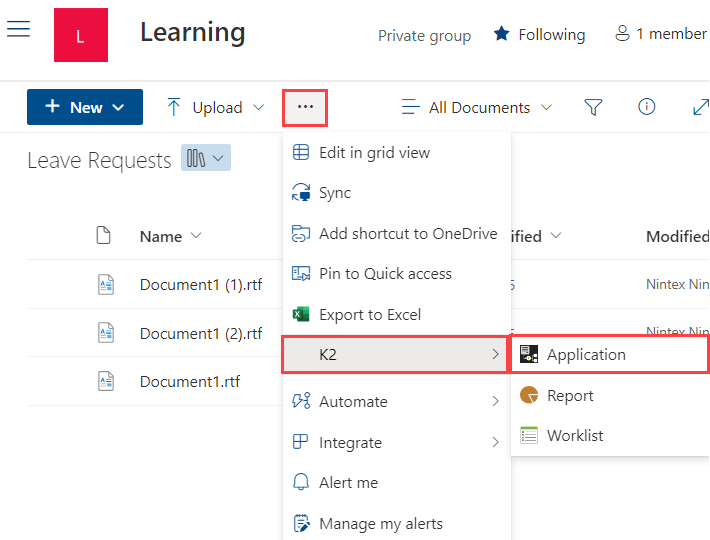The width and height of the screenshot is (710, 540).
Task: Choose Export to Excel from menu
Action: [369, 315]
